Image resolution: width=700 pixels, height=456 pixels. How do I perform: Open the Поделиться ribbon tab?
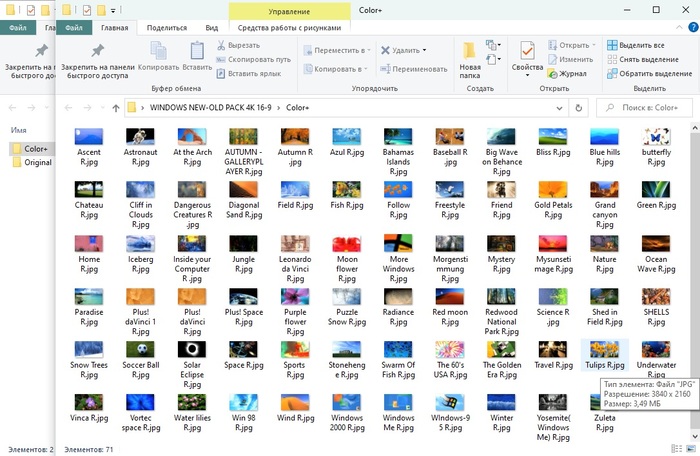(166, 29)
